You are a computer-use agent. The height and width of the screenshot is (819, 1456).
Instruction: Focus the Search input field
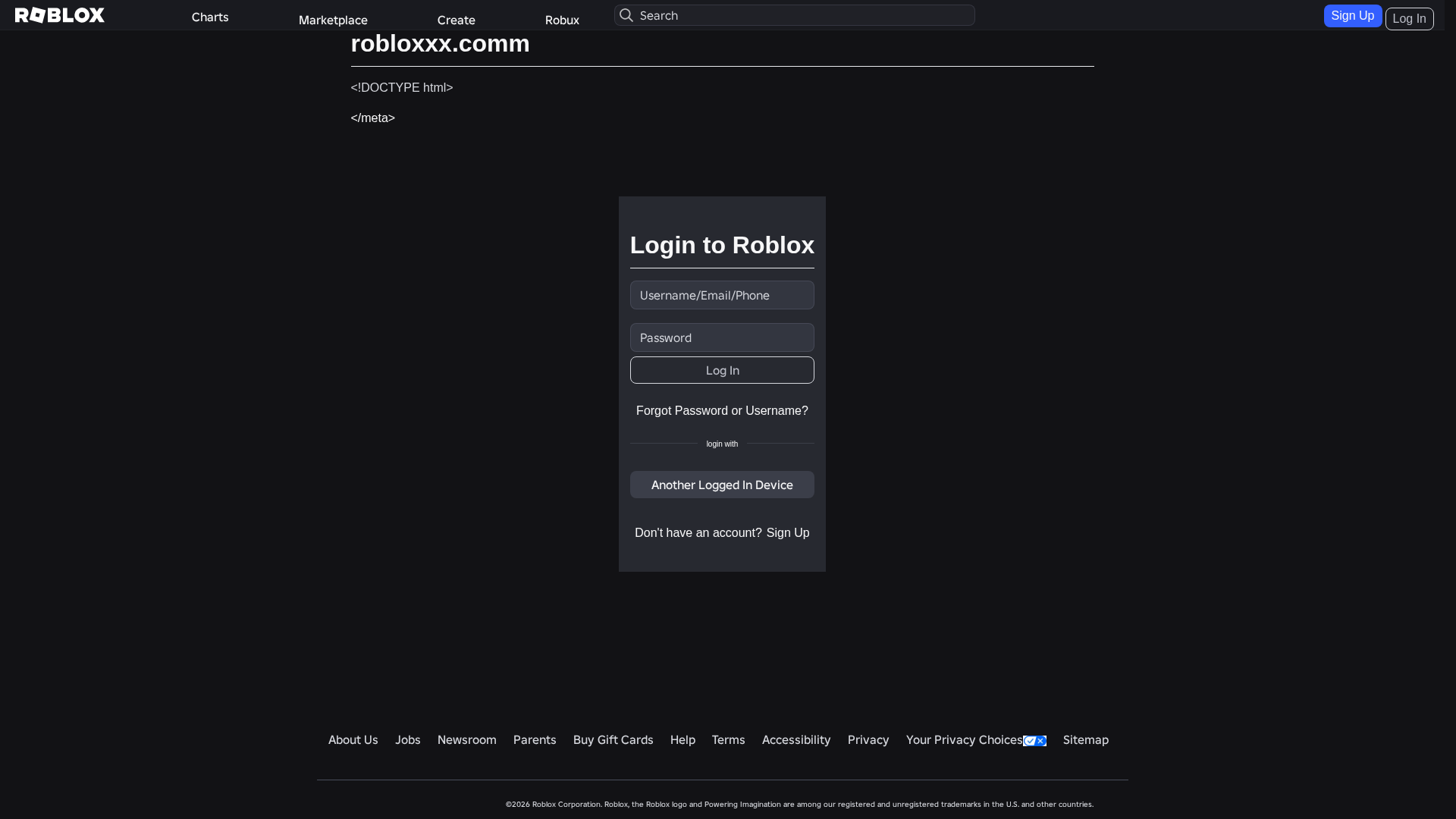tap(795, 15)
